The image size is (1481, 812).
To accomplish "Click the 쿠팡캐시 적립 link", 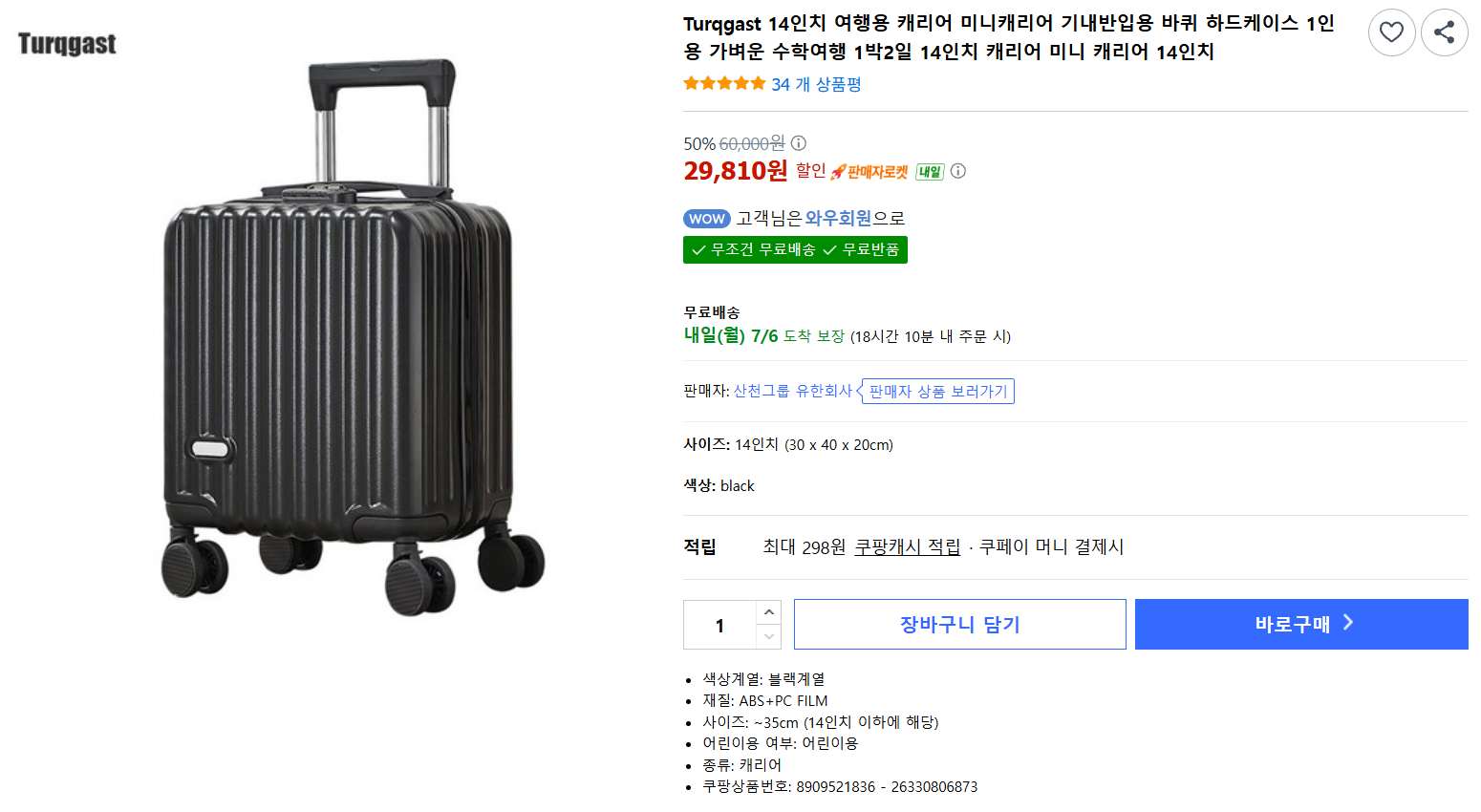I will [x=908, y=547].
